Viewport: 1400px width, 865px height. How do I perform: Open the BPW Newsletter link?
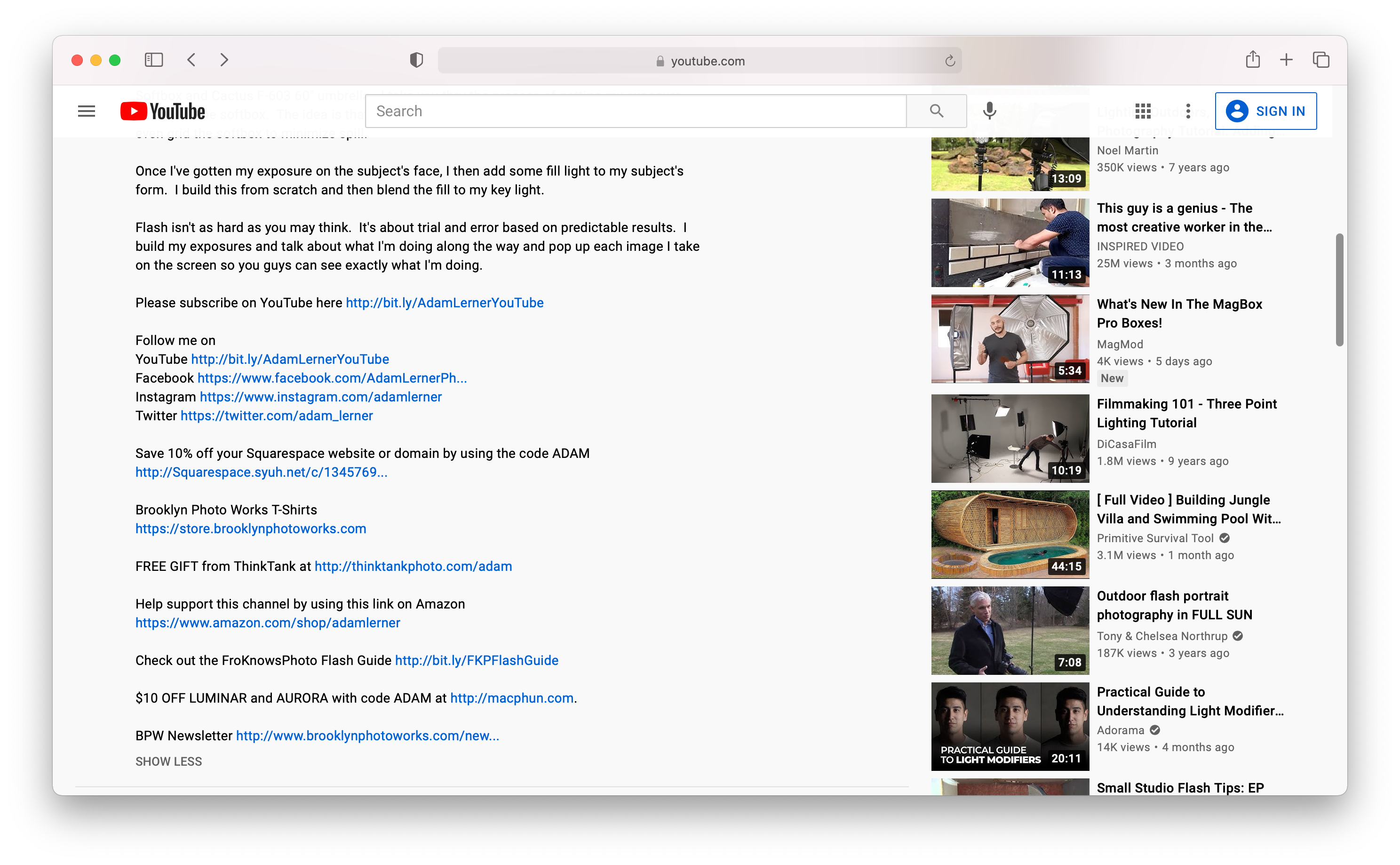click(367, 736)
